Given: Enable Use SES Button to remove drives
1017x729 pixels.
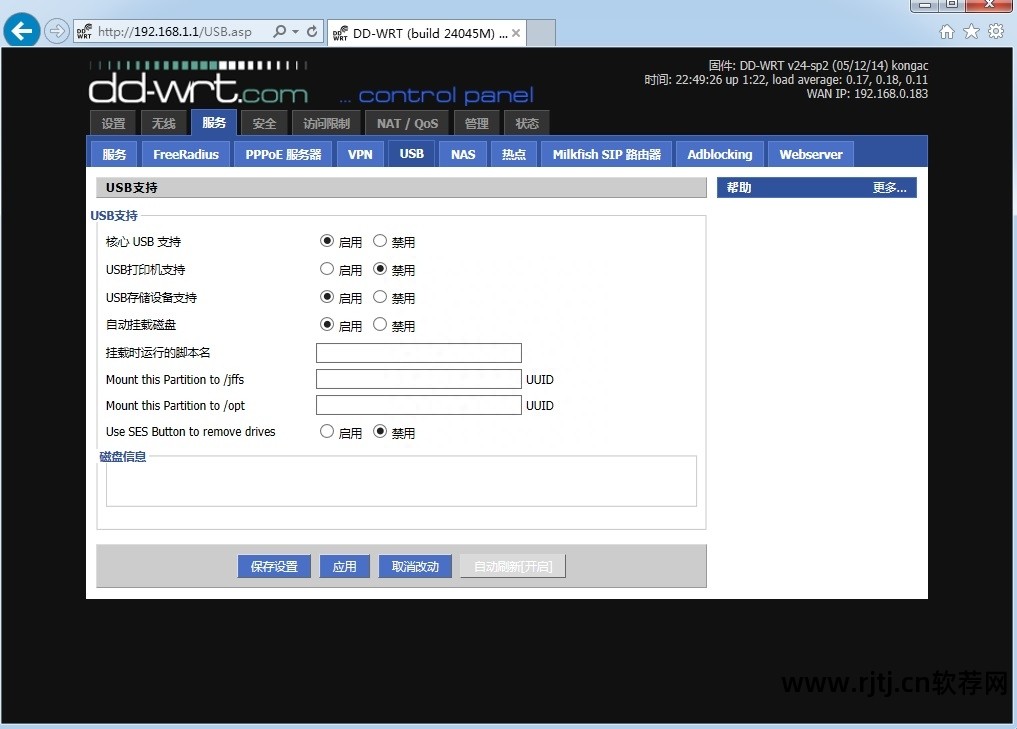Looking at the screenshot, I should pyautogui.click(x=327, y=431).
